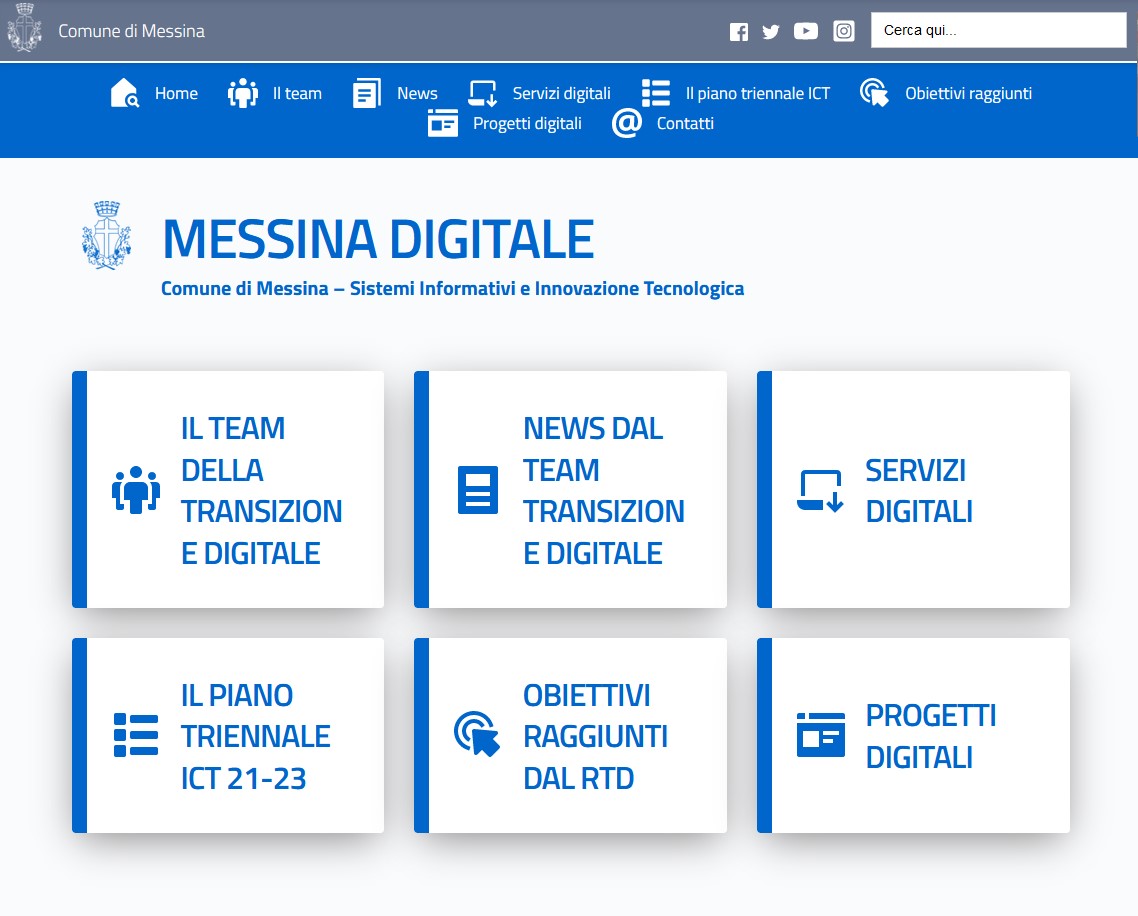Click the MESSINA DIGITALE title
Viewport: 1138px width, 916px height.
[x=378, y=239]
